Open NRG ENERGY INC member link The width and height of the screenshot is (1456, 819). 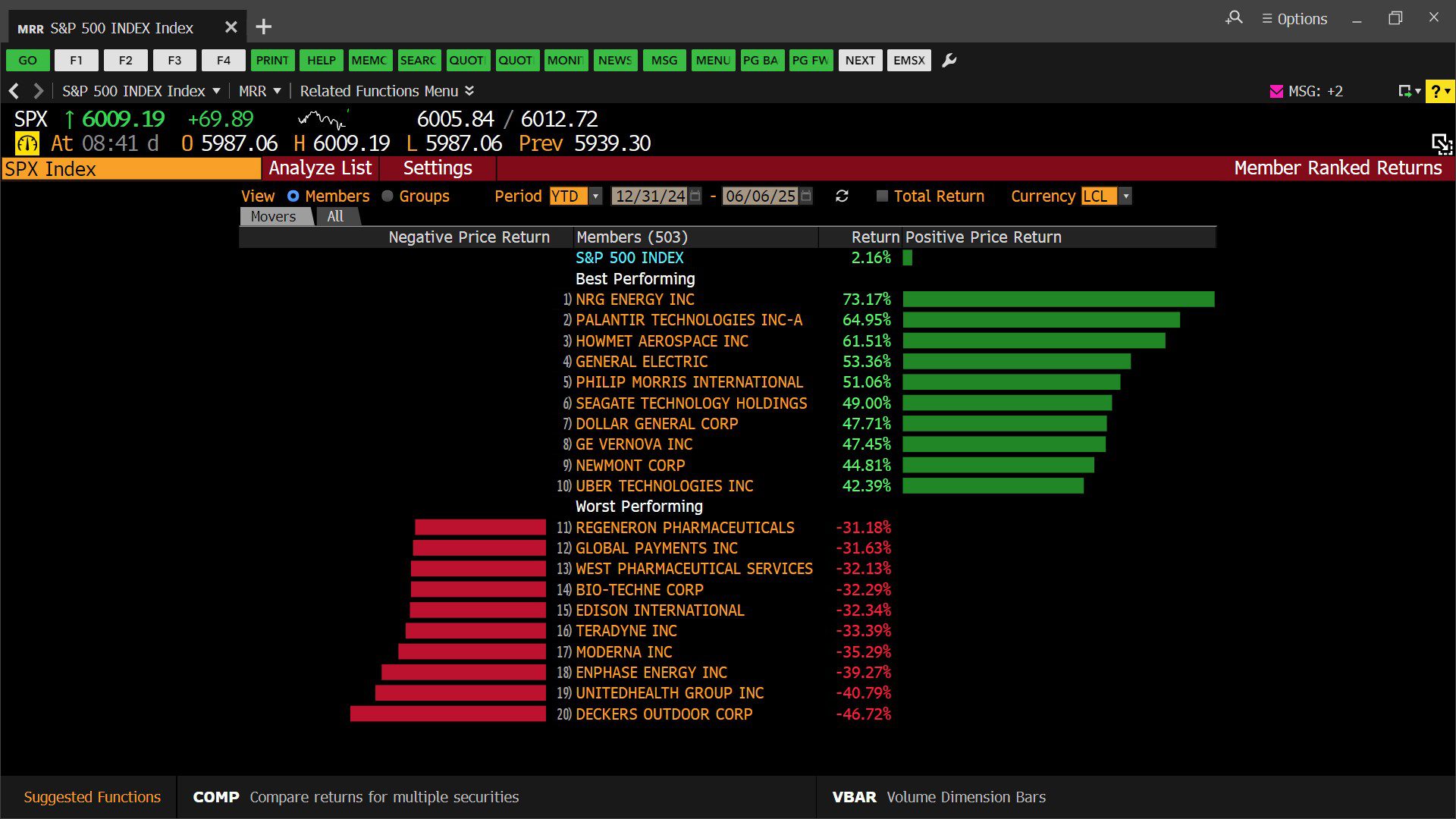point(635,300)
